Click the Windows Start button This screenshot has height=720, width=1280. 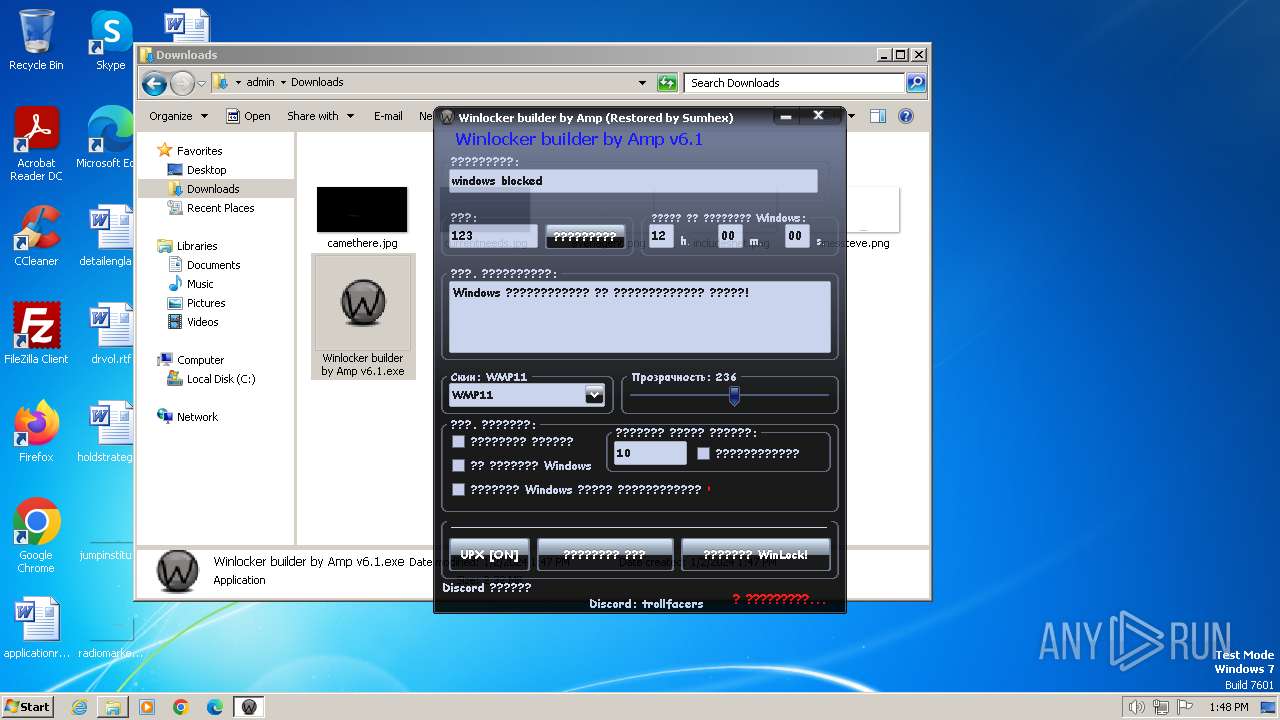point(28,707)
